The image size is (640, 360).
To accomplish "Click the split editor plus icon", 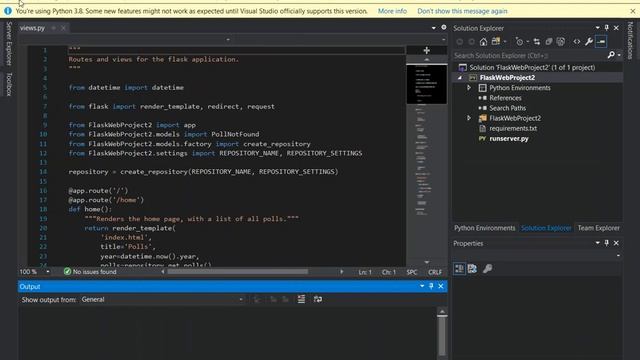I will point(427,50).
